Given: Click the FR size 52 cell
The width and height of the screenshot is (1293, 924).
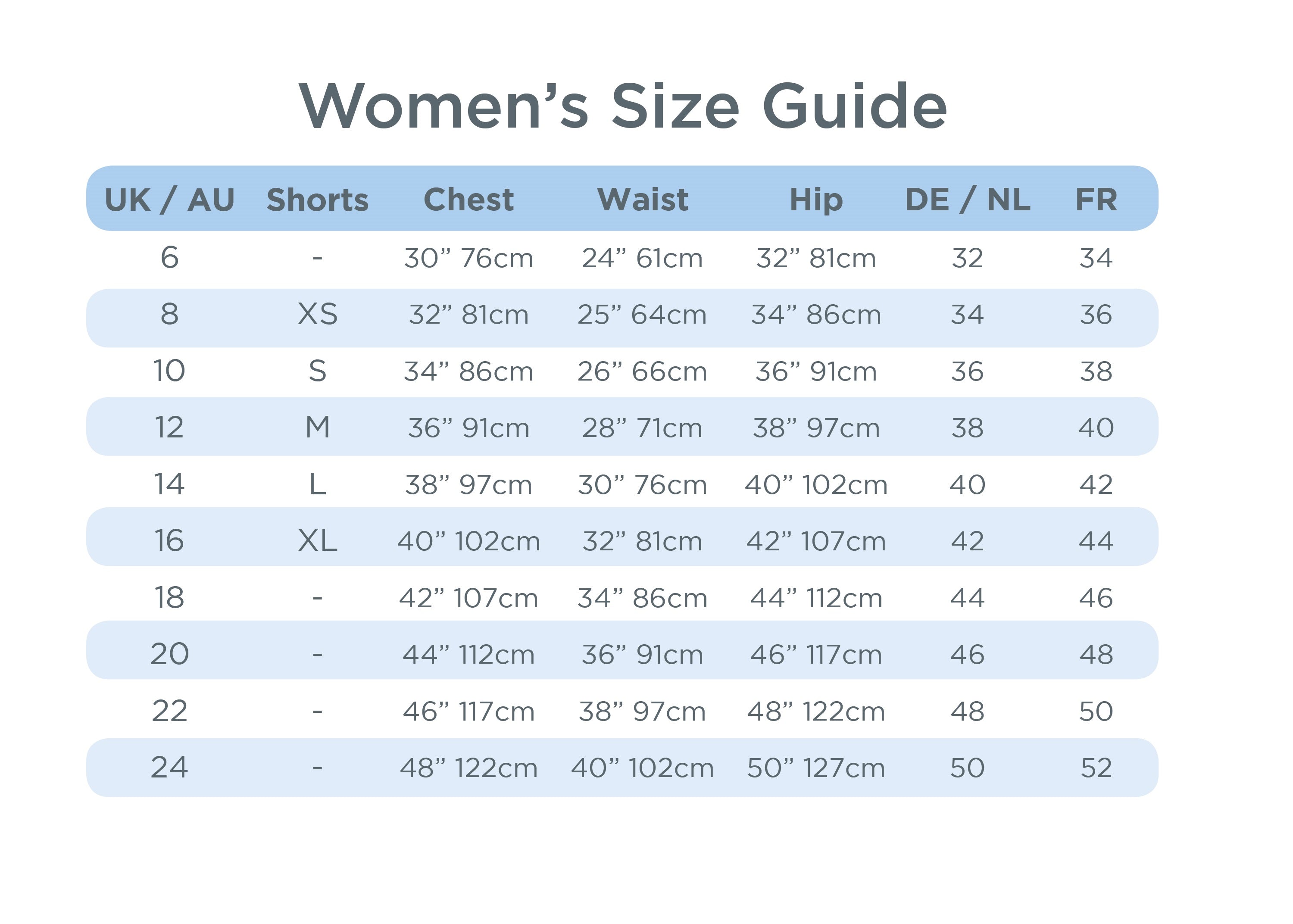Looking at the screenshot, I should click(x=1096, y=768).
